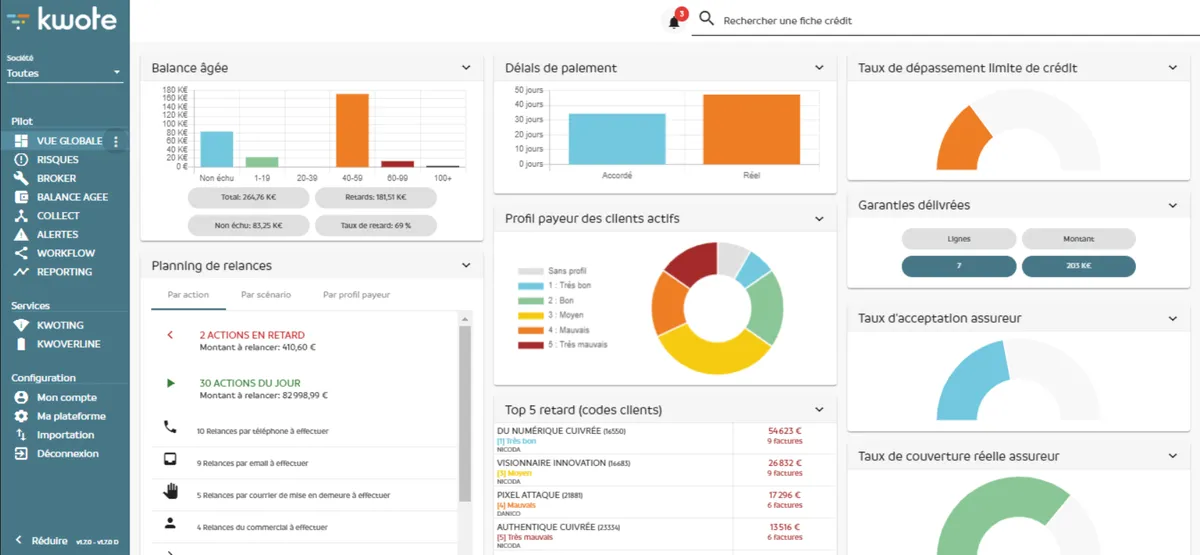Image resolution: width=1200 pixels, height=555 pixels.
Task: Click the red back arrow beside actions en retard
Action: click(170, 335)
